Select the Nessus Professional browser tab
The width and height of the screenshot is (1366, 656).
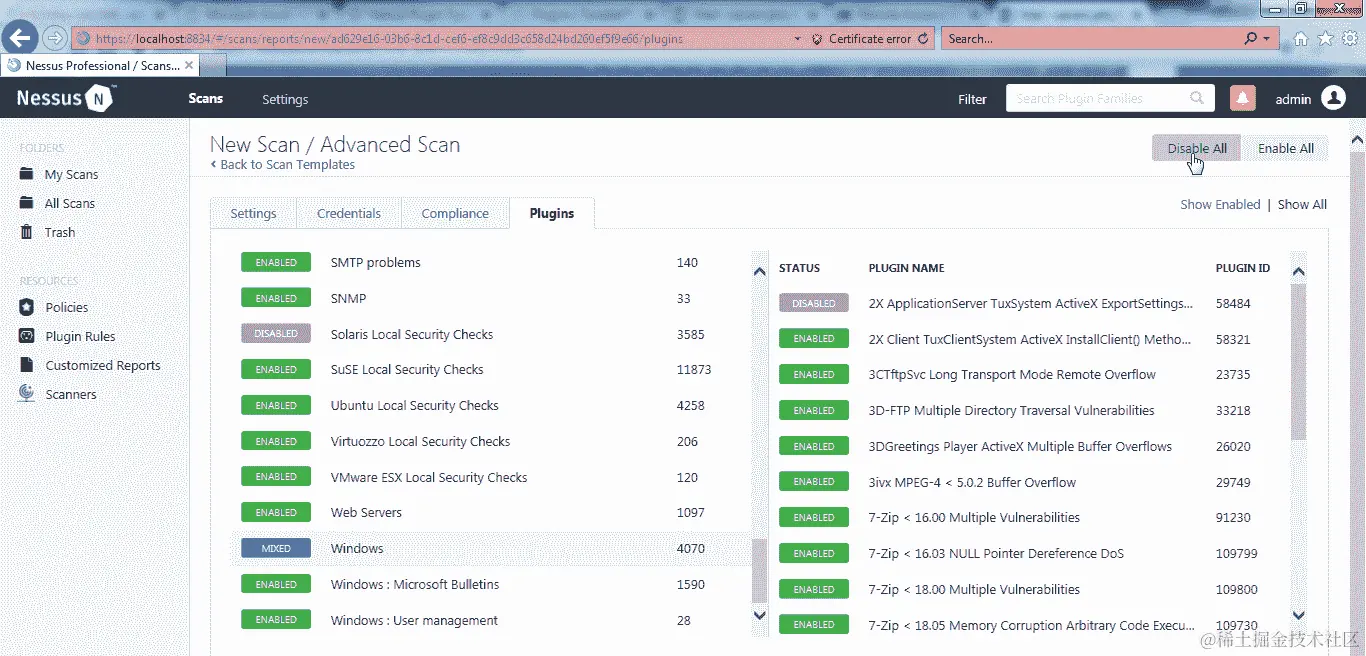point(100,66)
